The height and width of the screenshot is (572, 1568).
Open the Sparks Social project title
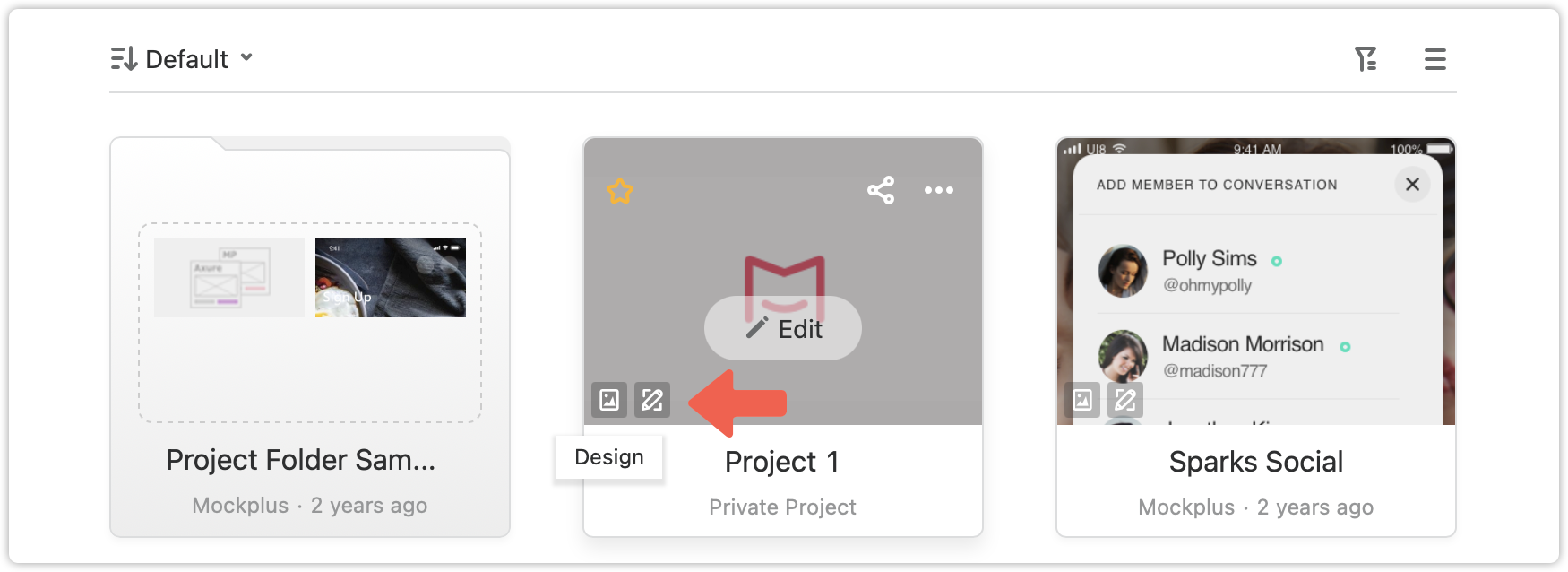(1256, 462)
